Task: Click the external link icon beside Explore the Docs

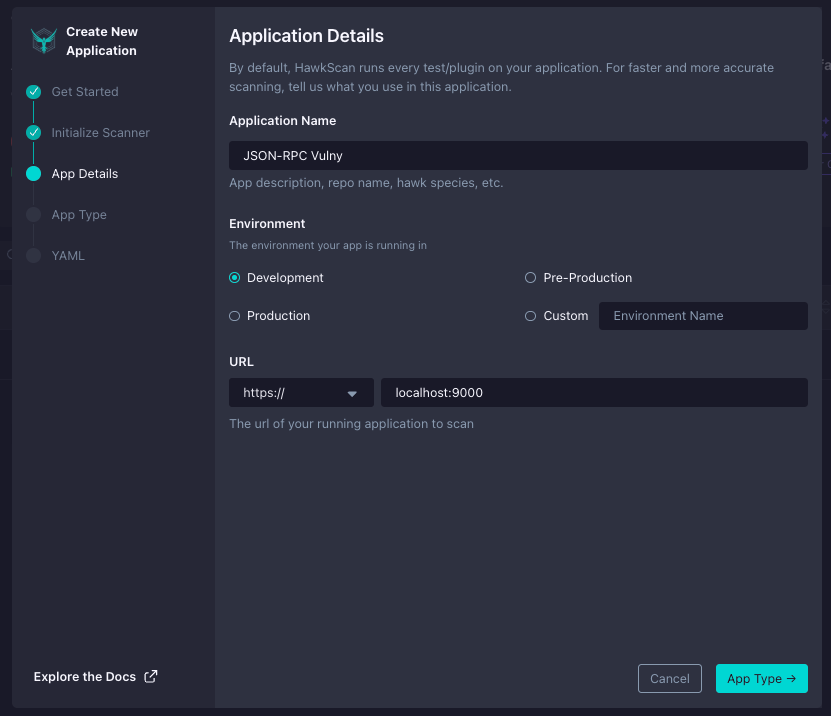Action: click(151, 676)
